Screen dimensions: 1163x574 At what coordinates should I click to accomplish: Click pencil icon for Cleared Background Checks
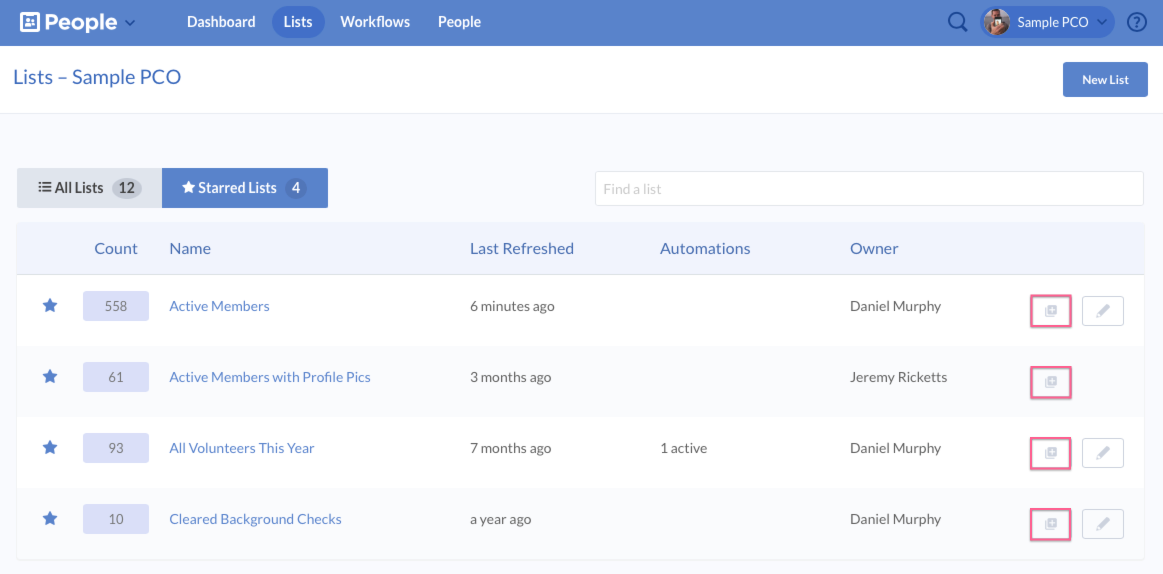tap(1102, 524)
